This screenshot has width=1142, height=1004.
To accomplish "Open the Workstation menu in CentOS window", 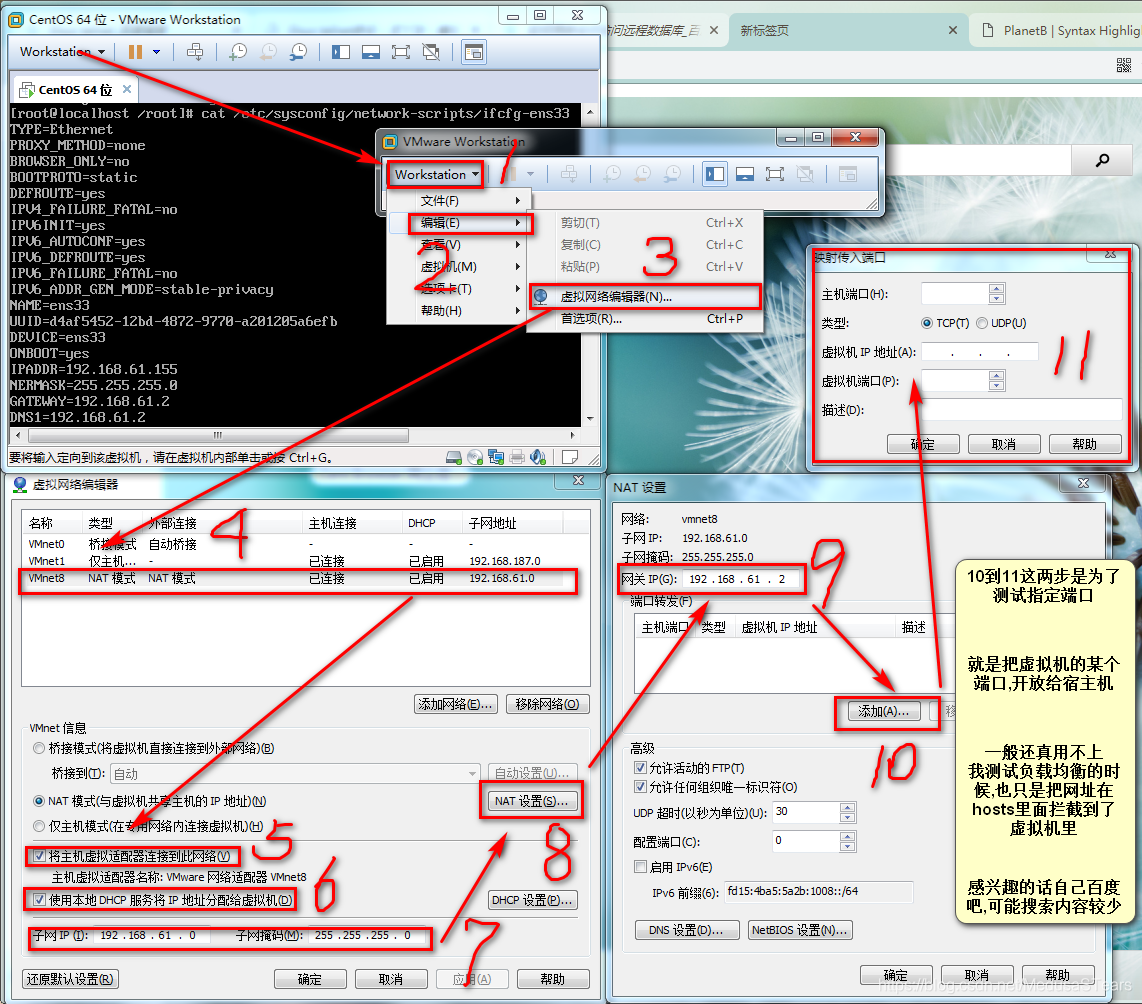I will click(63, 52).
